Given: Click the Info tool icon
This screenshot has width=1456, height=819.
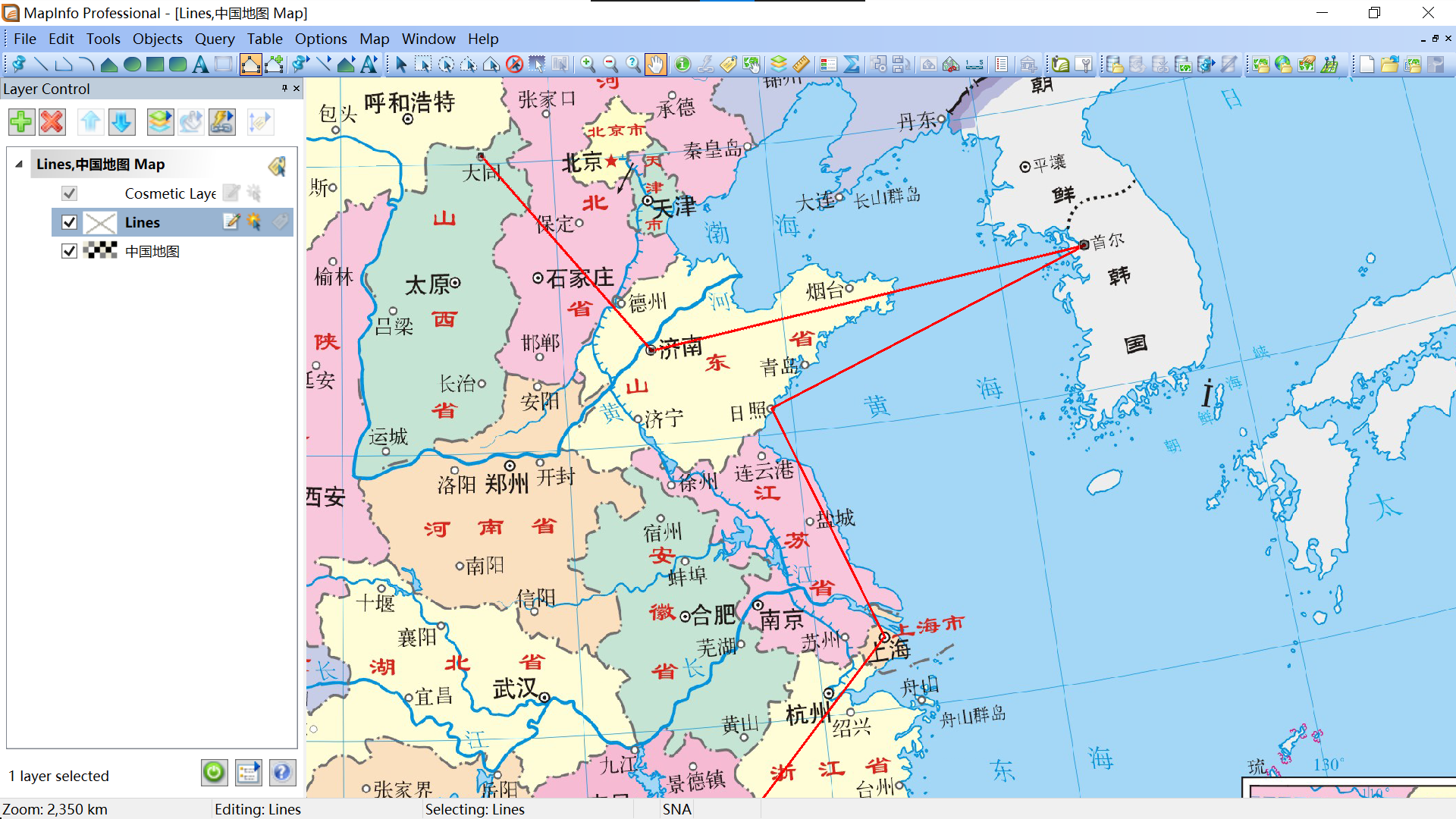Looking at the screenshot, I should pyautogui.click(x=682, y=64).
